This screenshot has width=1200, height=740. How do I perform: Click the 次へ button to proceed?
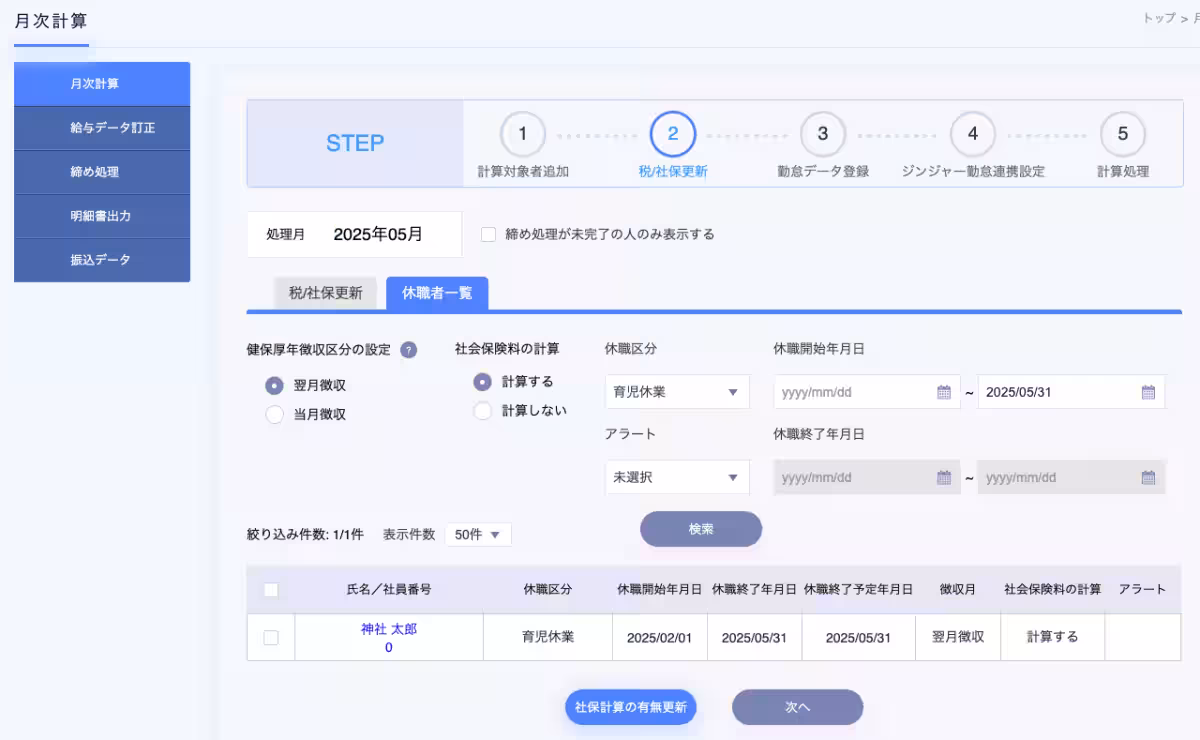797,707
